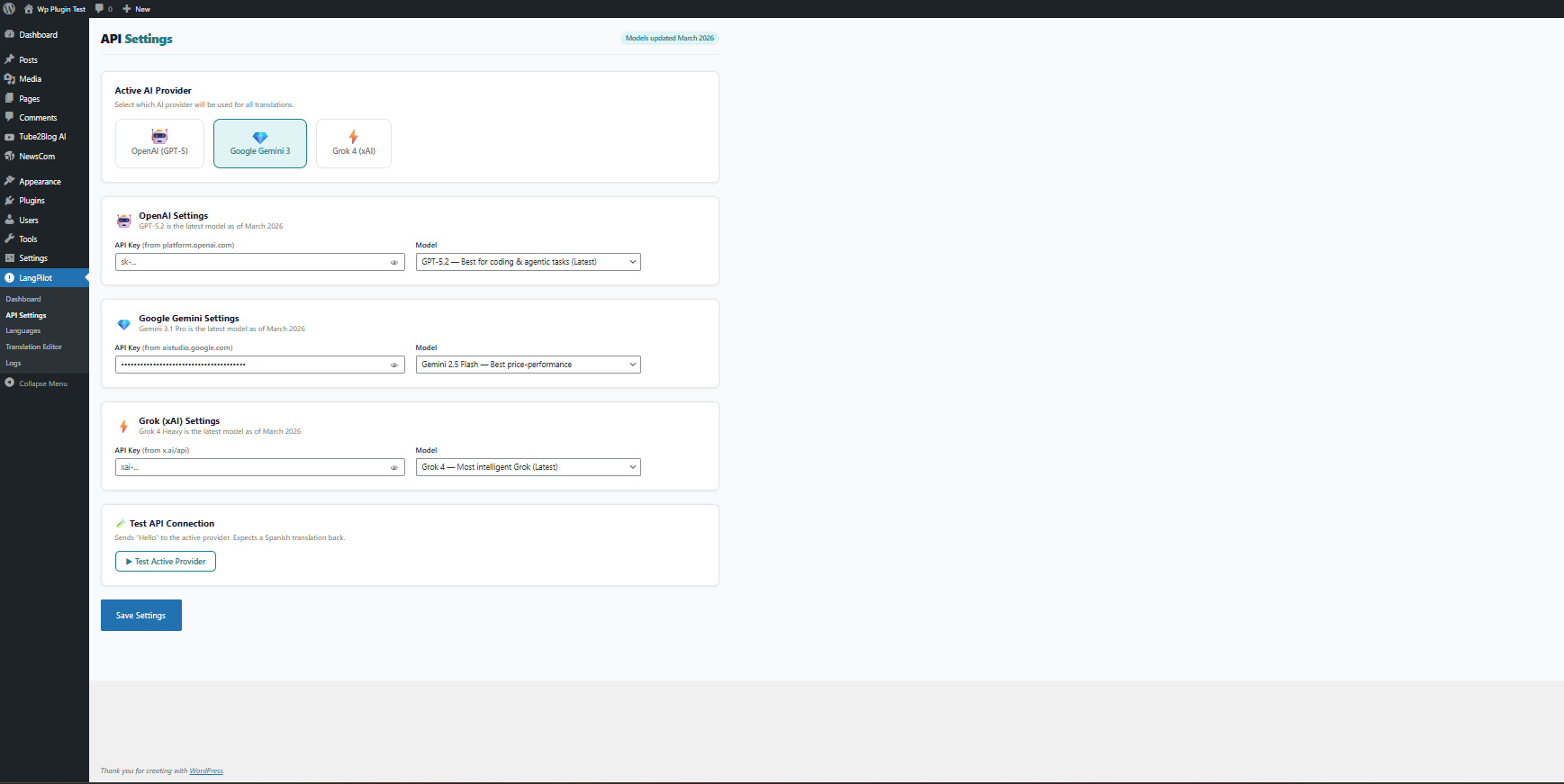Screen dimensions: 1564x784
Task: Open the Gemini 2.5 Flash model dropdown
Action: (529, 365)
